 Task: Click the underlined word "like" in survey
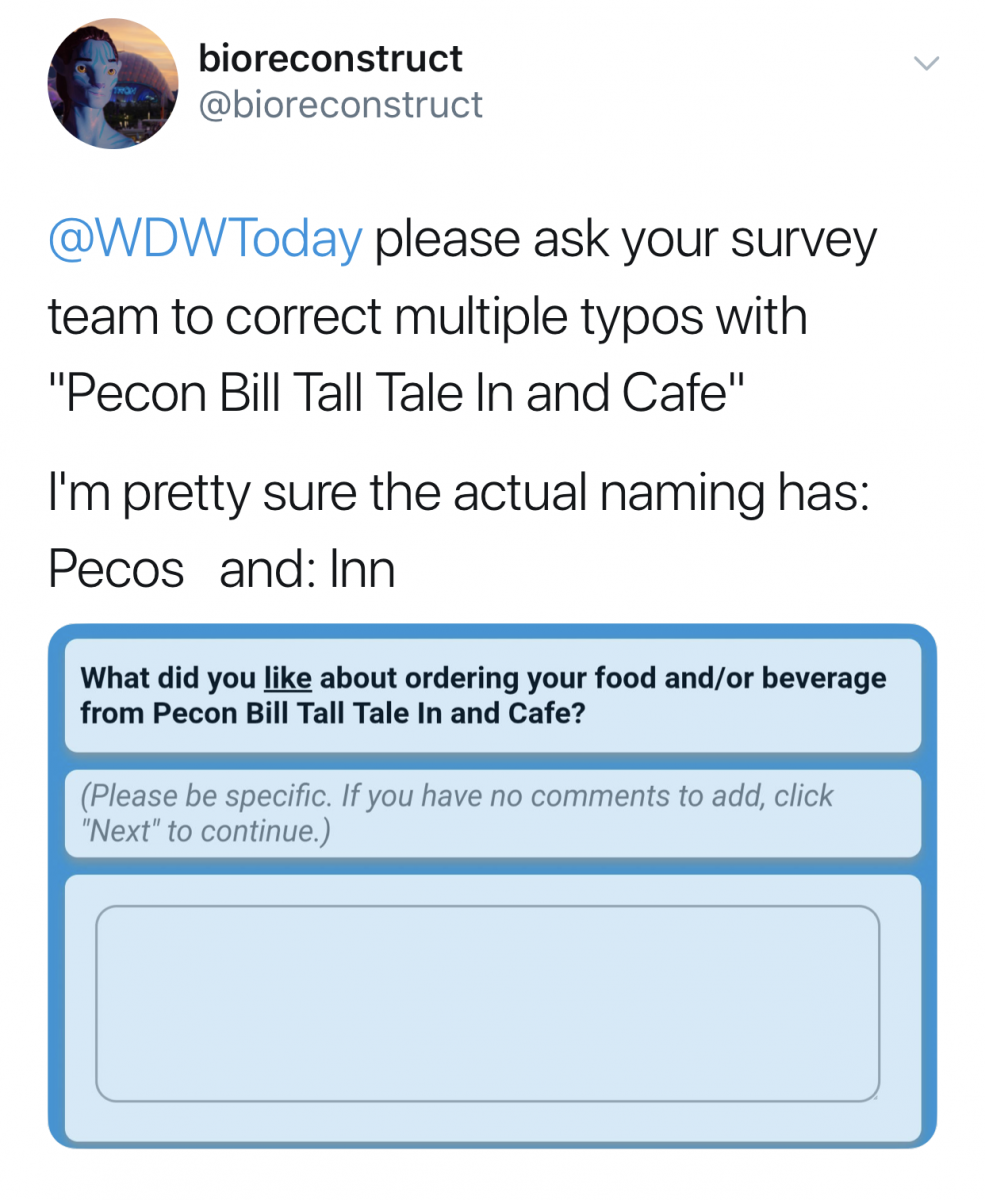(288, 678)
